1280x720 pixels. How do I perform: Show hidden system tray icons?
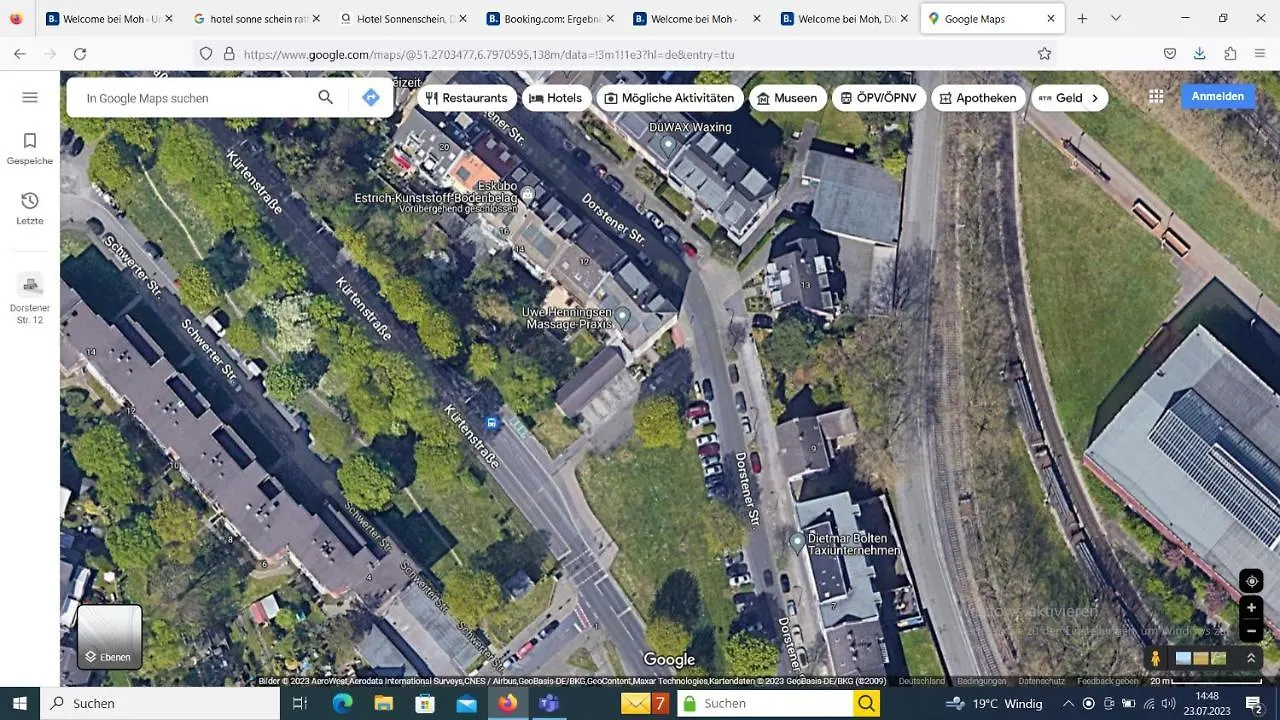1068,703
